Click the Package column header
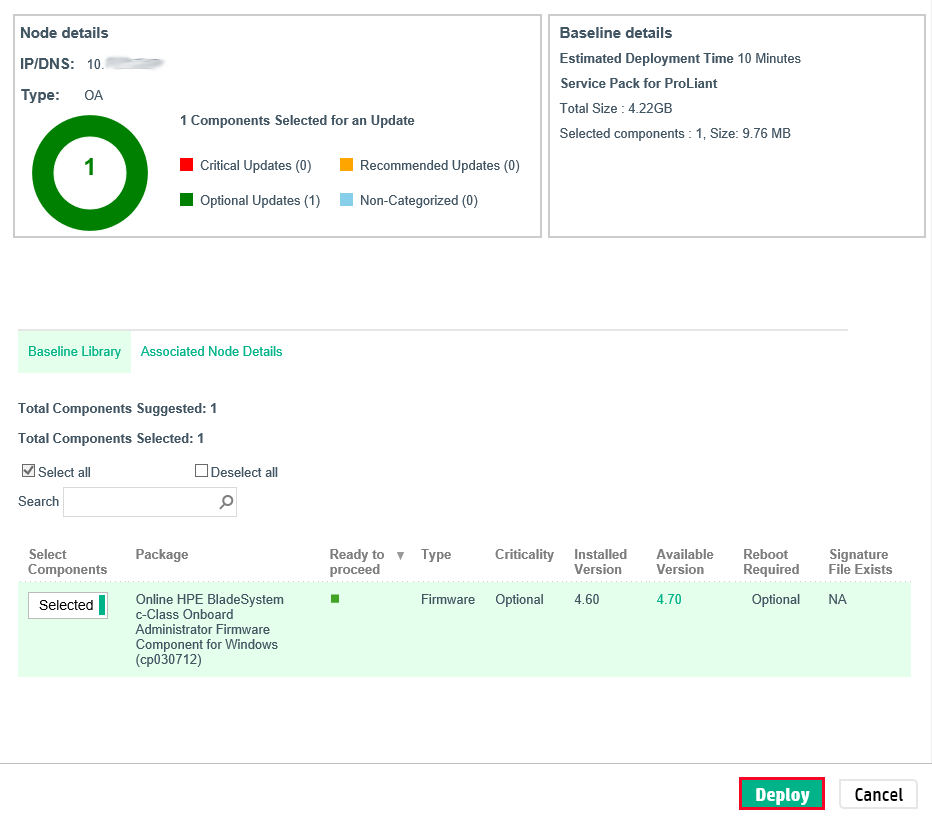This screenshot has height=820, width=932. [x=160, y=554]
